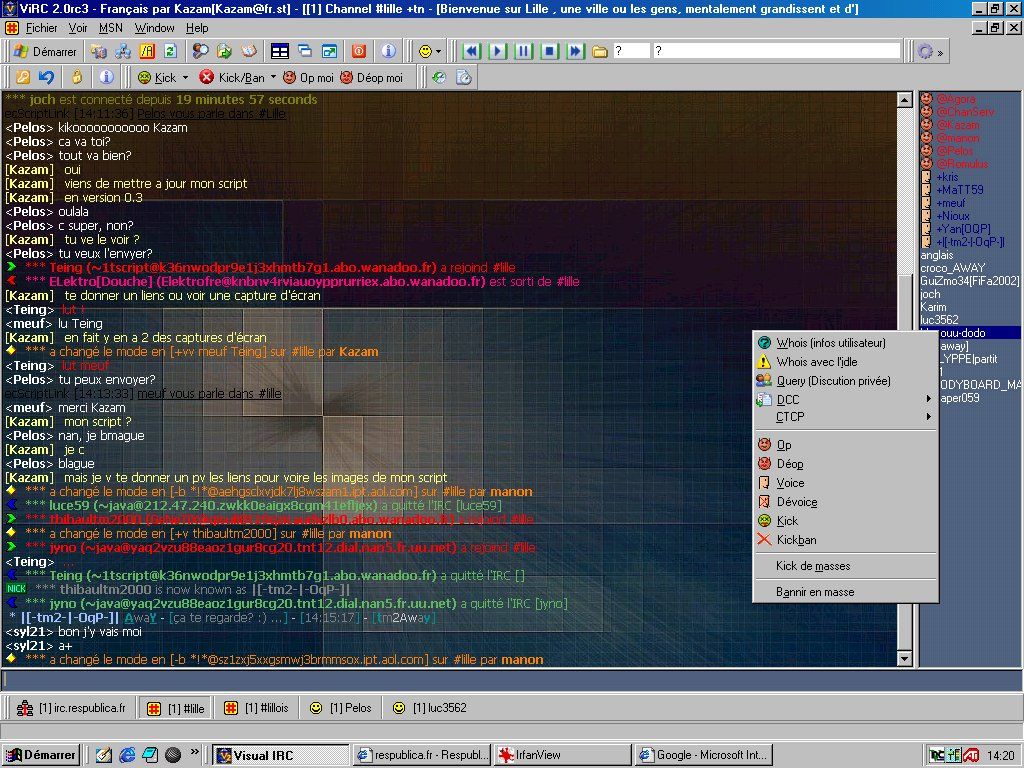This screenshot has width=1024, height=768.
Task: Click the padlock icon on toolbar
Action: 77,77
